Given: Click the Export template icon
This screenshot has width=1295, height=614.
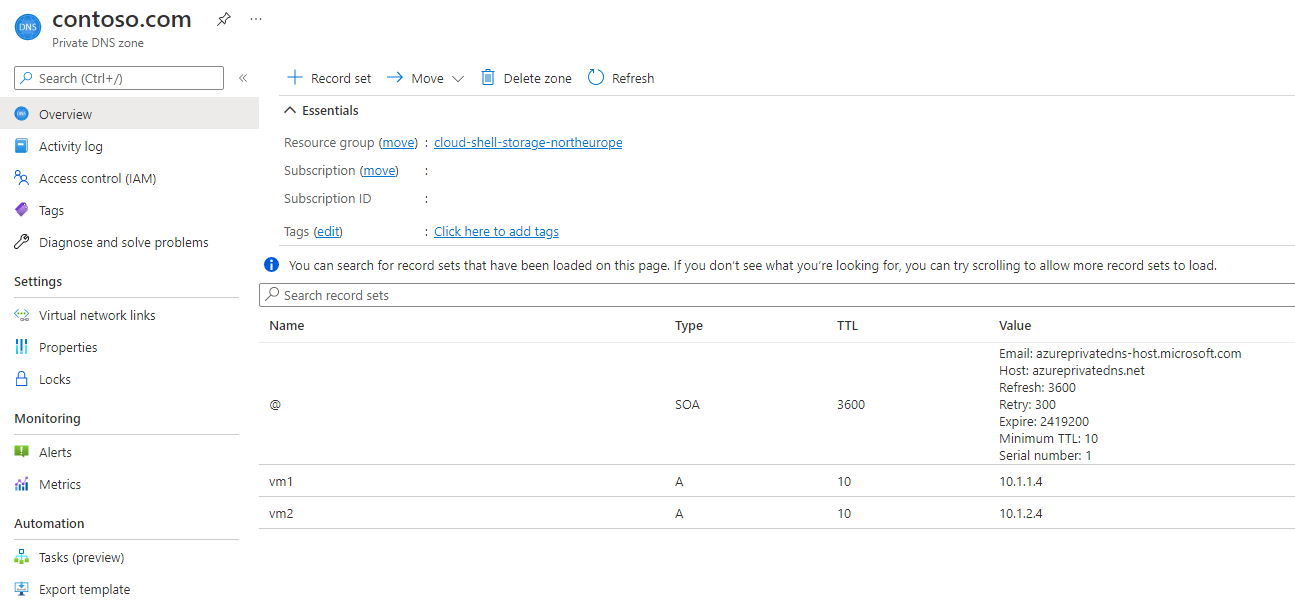Looking at the screenshot, I should point(21,589).
